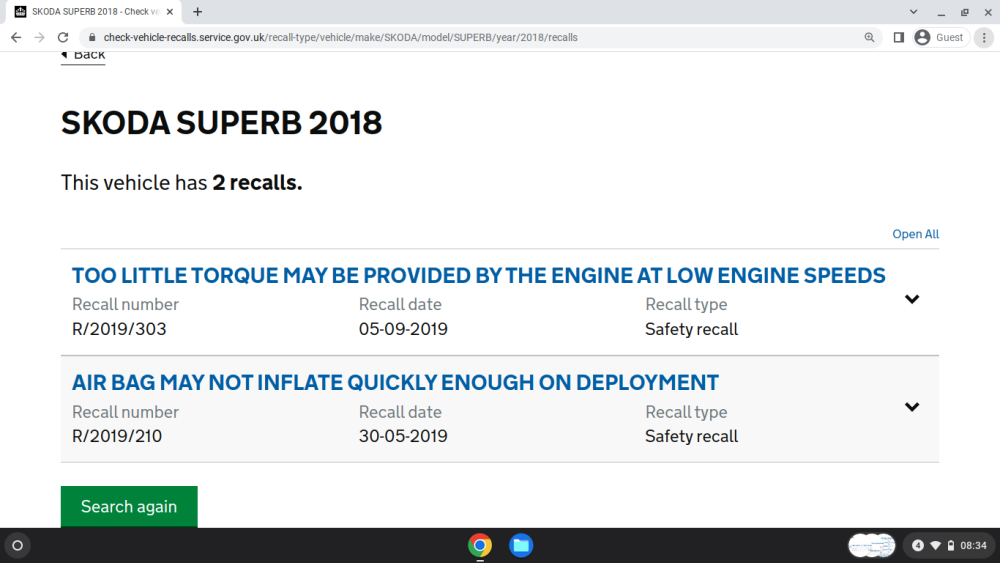Click the Open All link
This screenshot has width=1000, height=563.
click(x=915, y=234)
